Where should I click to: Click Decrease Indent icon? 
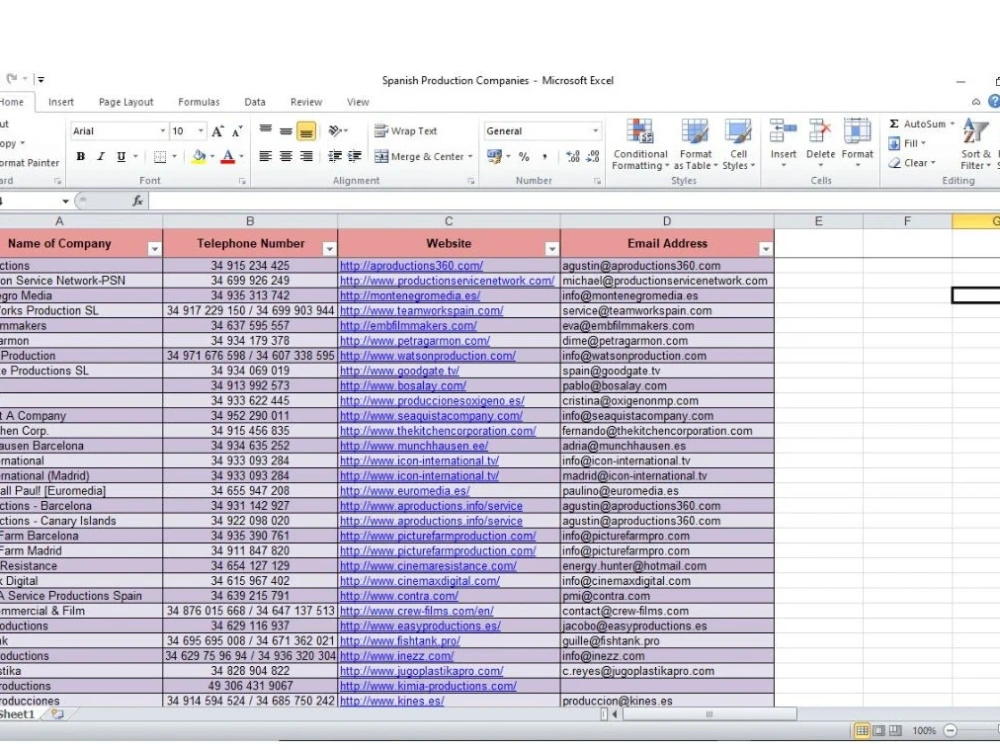pos(334,156)
